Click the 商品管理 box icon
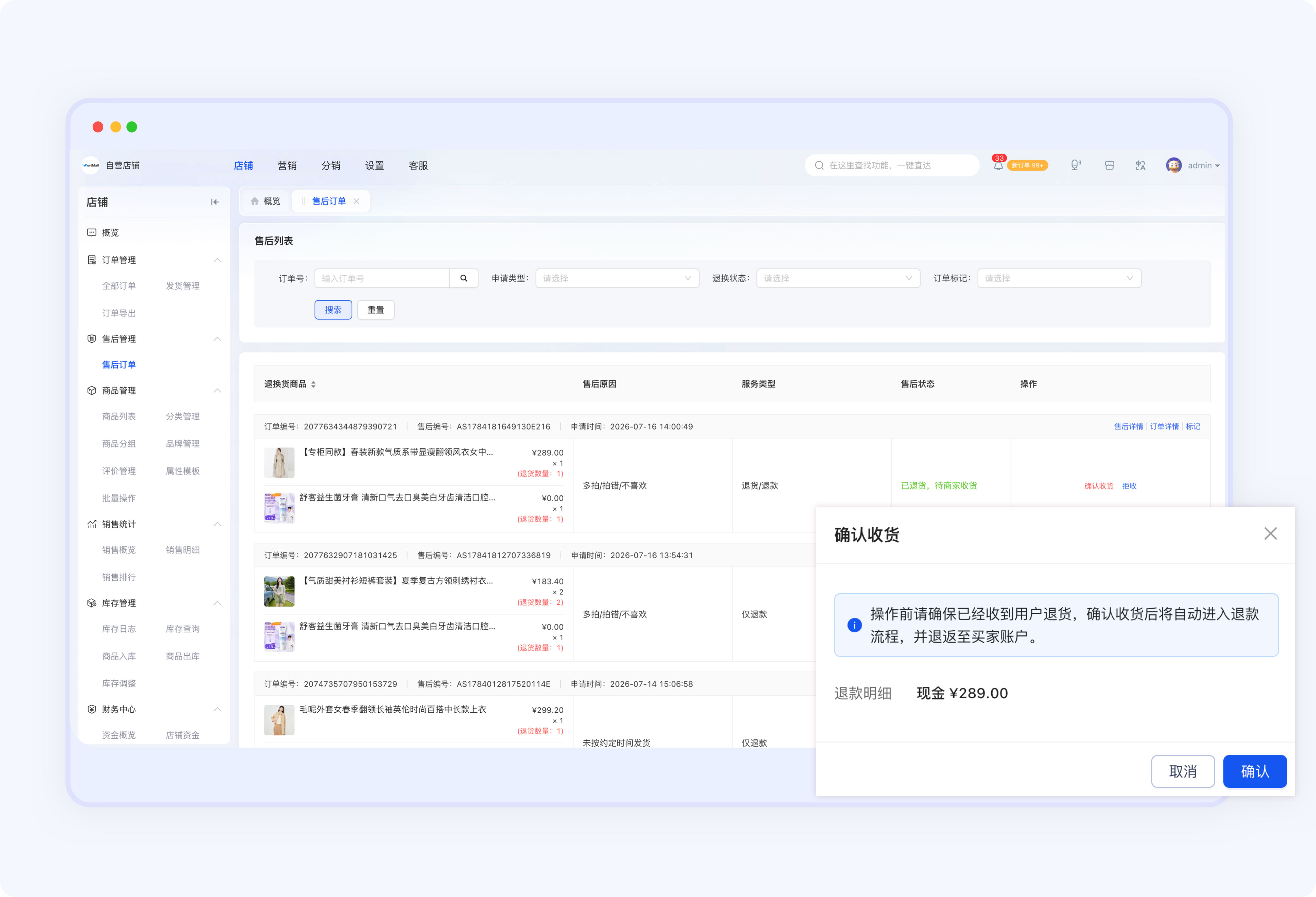 [x=92, y=391]
